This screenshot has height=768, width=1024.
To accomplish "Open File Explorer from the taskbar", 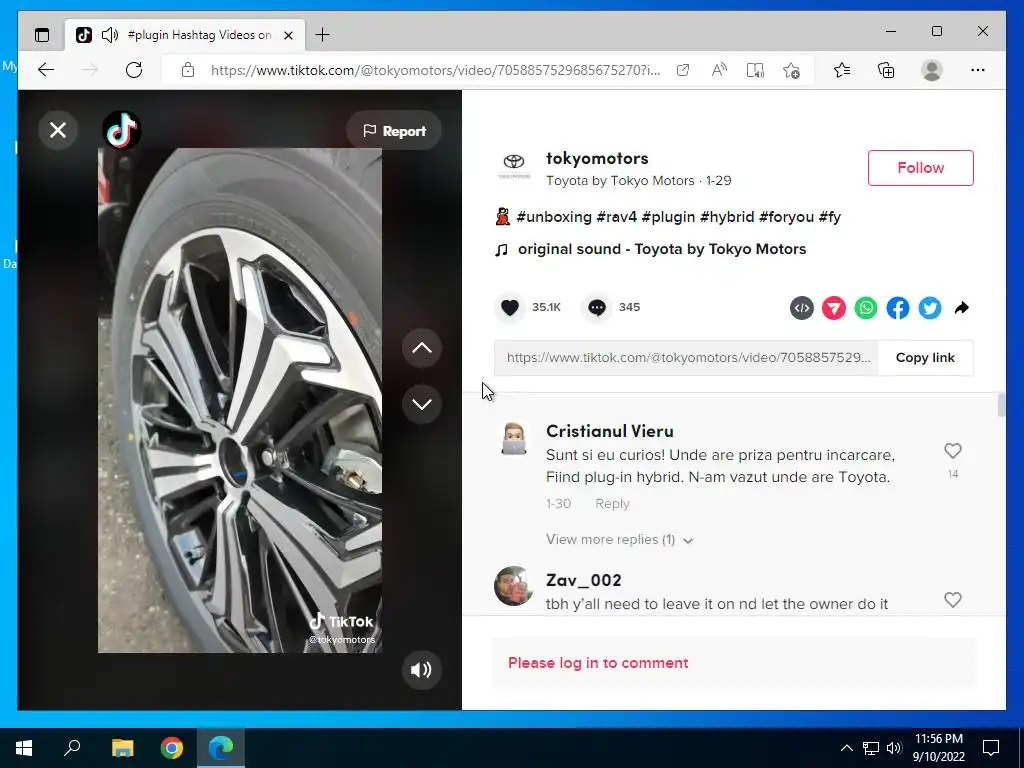I will click(x=122, y=748).
